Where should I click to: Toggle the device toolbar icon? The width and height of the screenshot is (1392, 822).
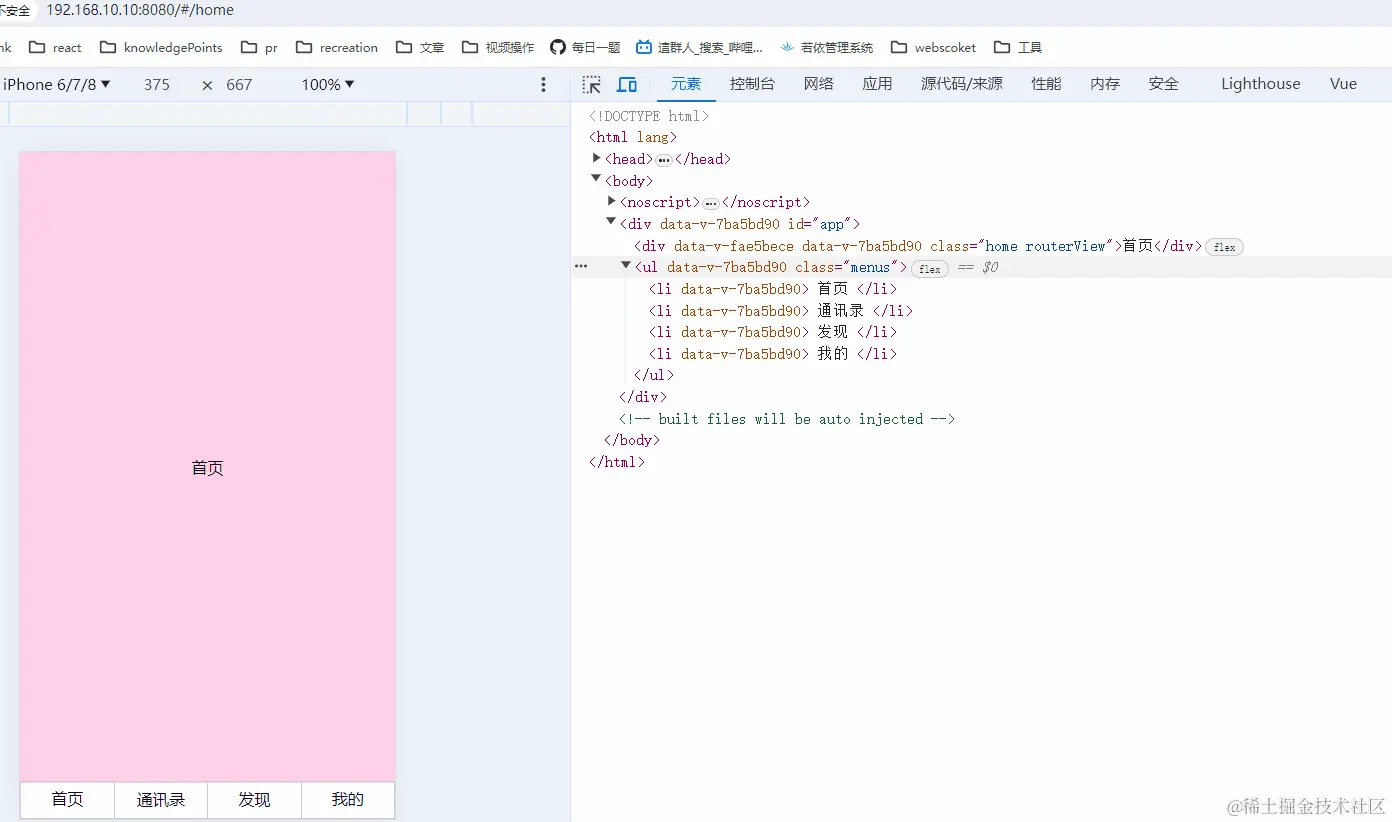coord(627,85)
